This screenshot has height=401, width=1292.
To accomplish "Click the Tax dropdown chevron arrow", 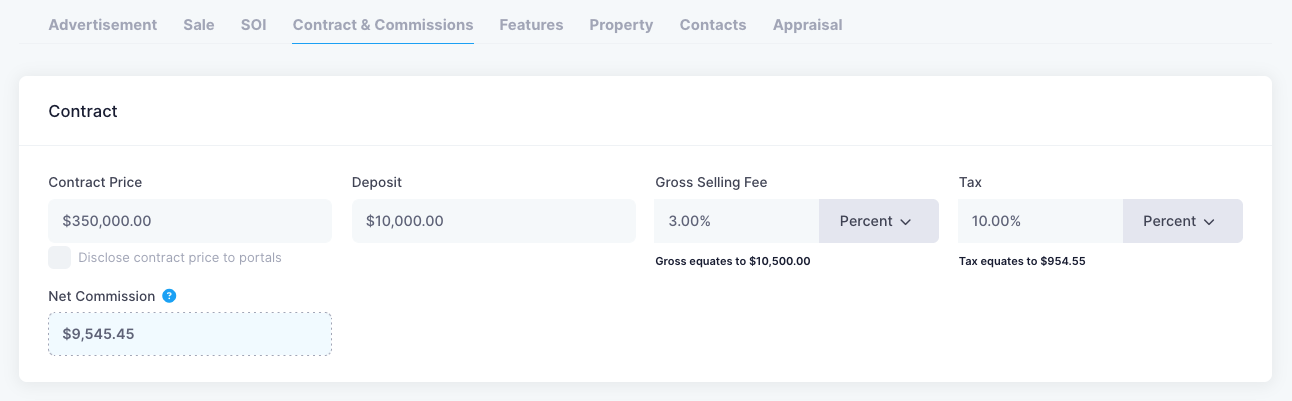I will 1209,222.
